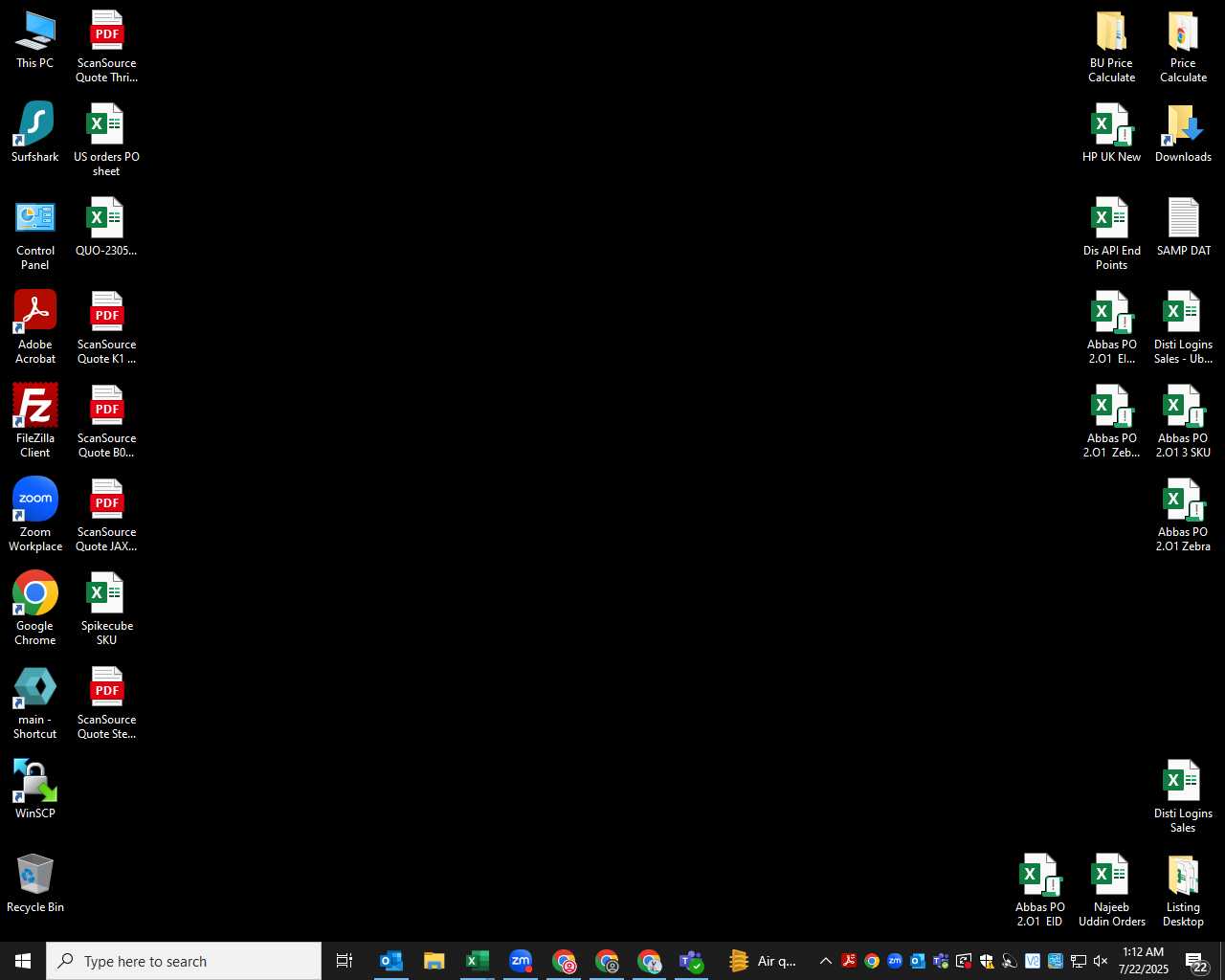Open the Air quality taskbar widget

pos(763,961)
